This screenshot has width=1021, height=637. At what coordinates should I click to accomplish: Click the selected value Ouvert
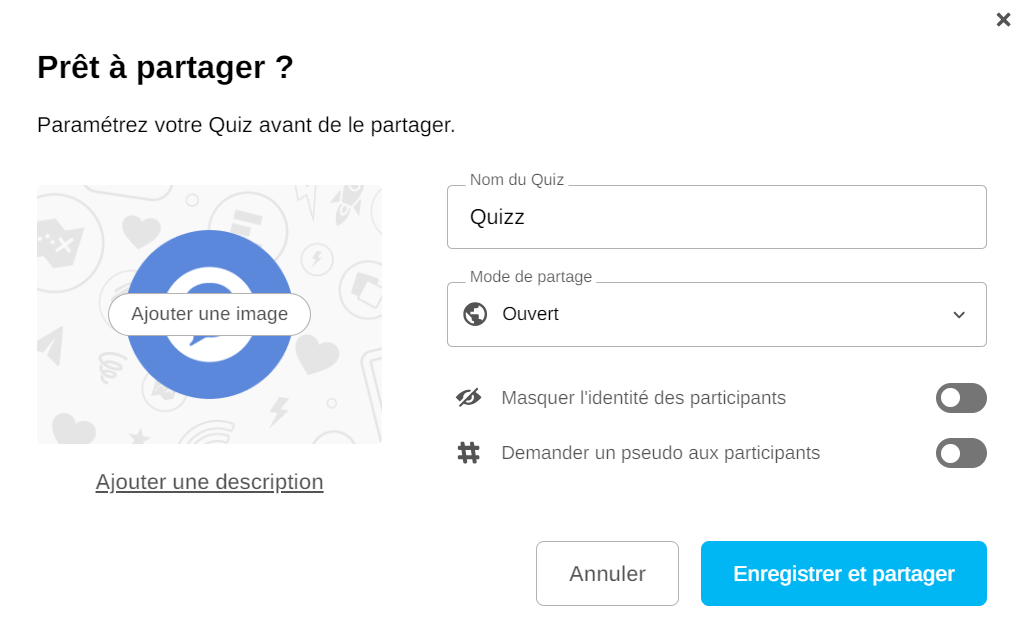530,314
